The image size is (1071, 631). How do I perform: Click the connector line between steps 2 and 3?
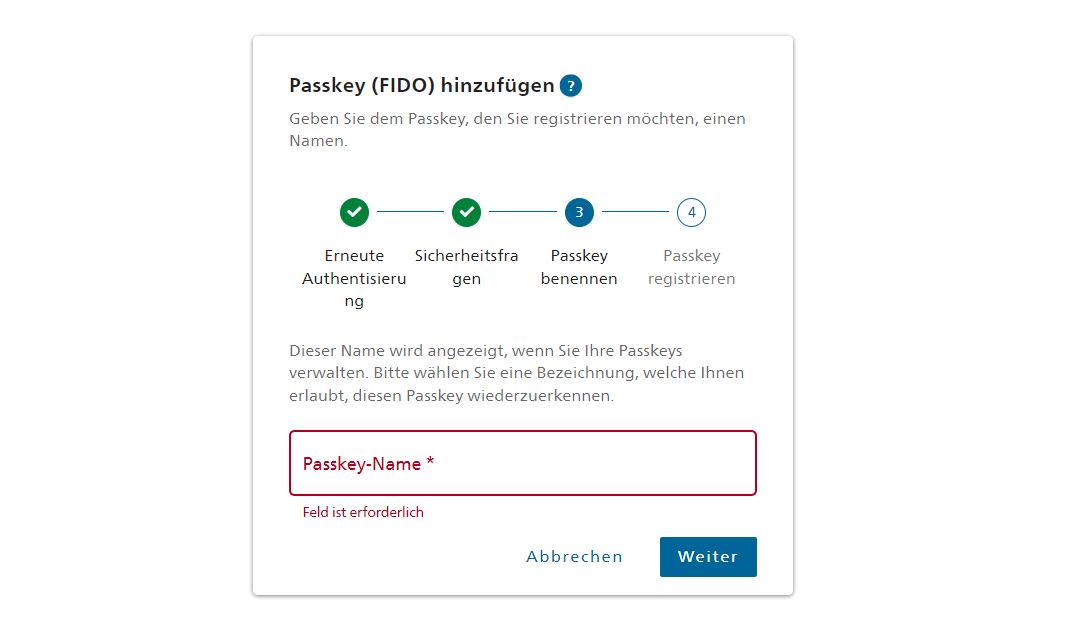pos(523,212)
